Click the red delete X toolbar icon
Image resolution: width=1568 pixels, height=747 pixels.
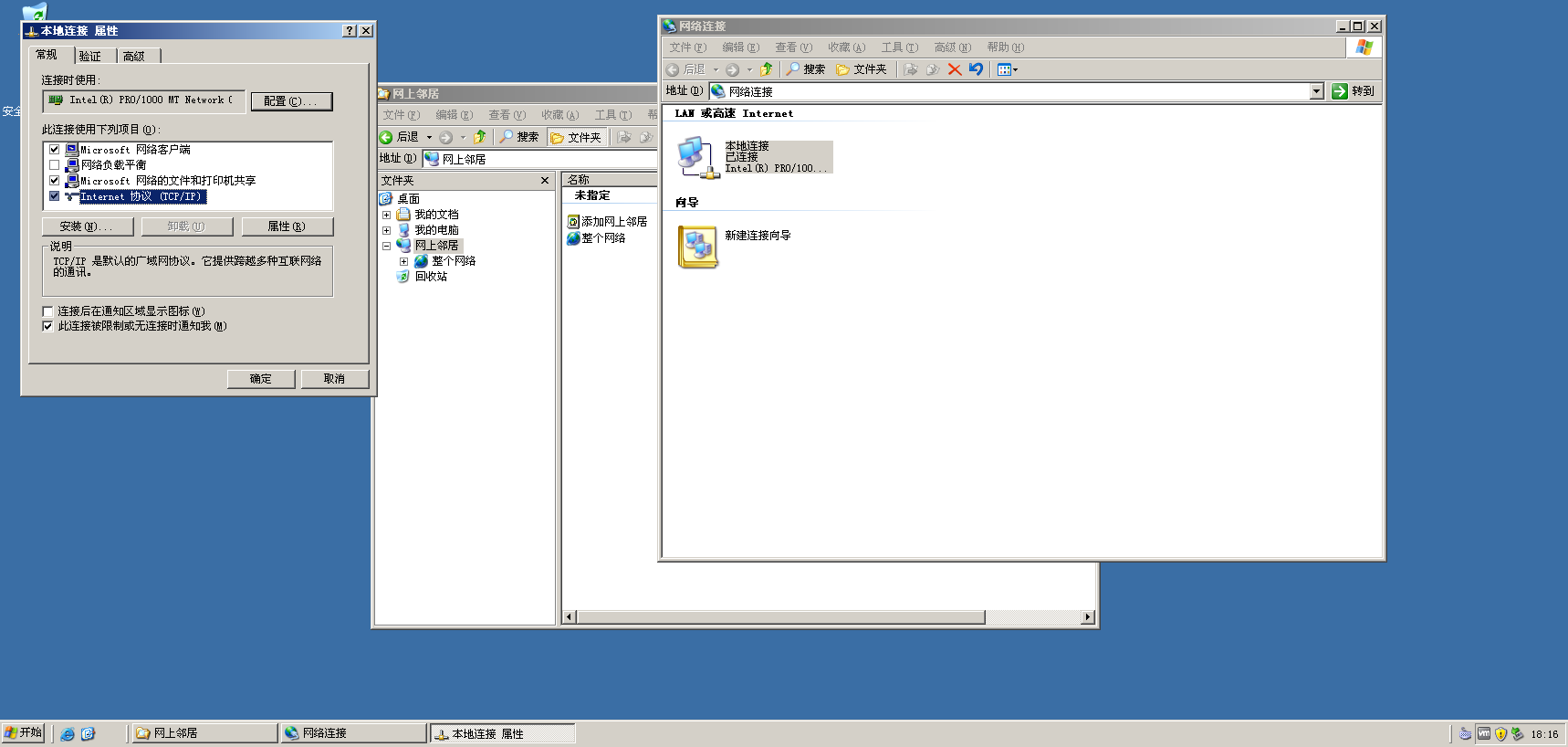pos(955,69)
